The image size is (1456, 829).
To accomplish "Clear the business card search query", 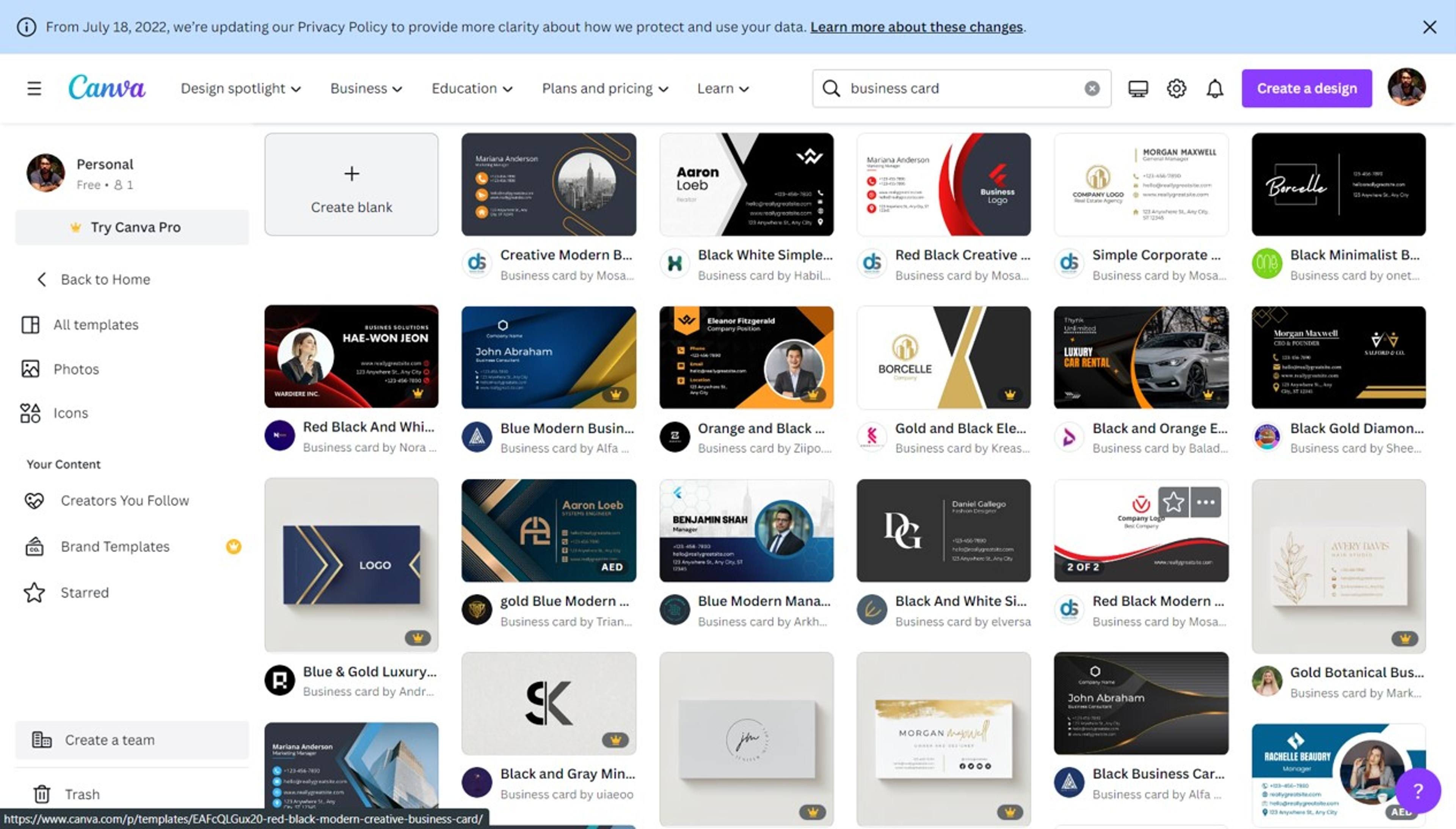I will coord(1092,88).
